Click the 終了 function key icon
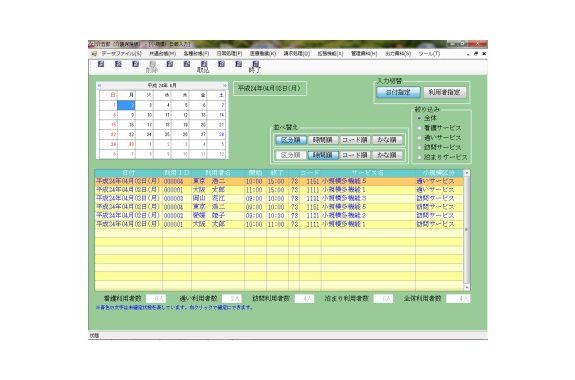Screen dimensions: 575x380 coord(256,64)
